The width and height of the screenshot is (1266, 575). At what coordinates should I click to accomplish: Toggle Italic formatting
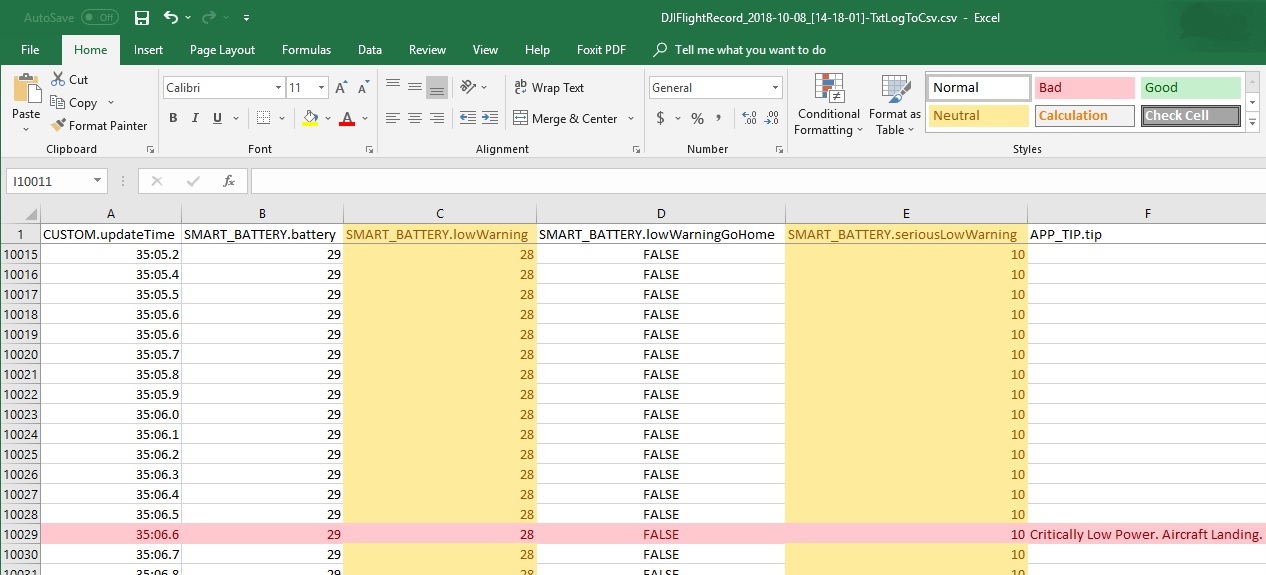[x=195, y=118]
